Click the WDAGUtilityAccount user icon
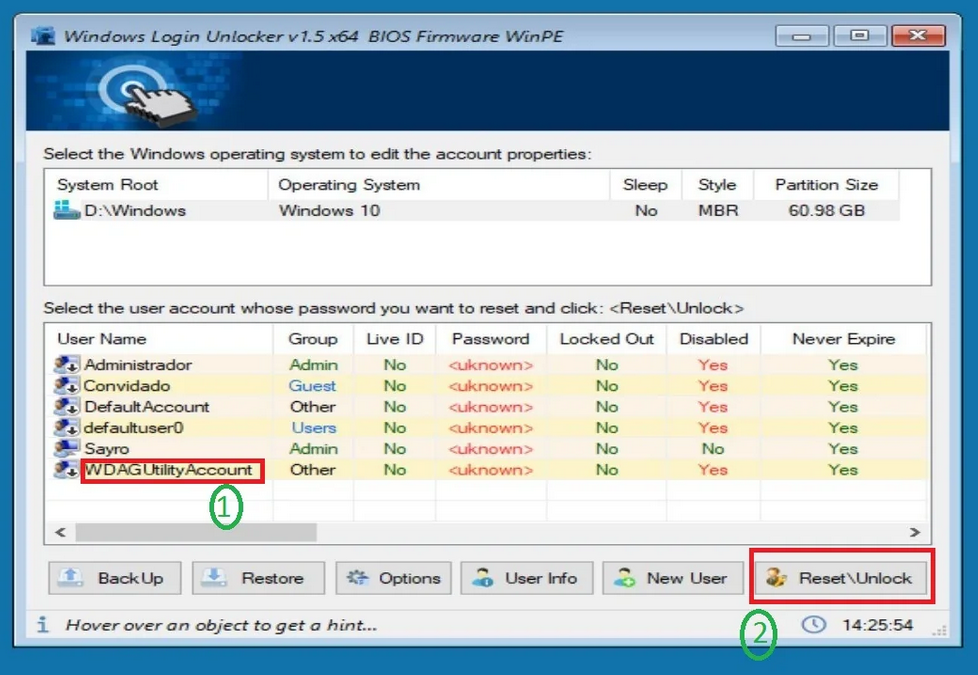Viewport: 978px width, 675px height. [x=66, y=470]
